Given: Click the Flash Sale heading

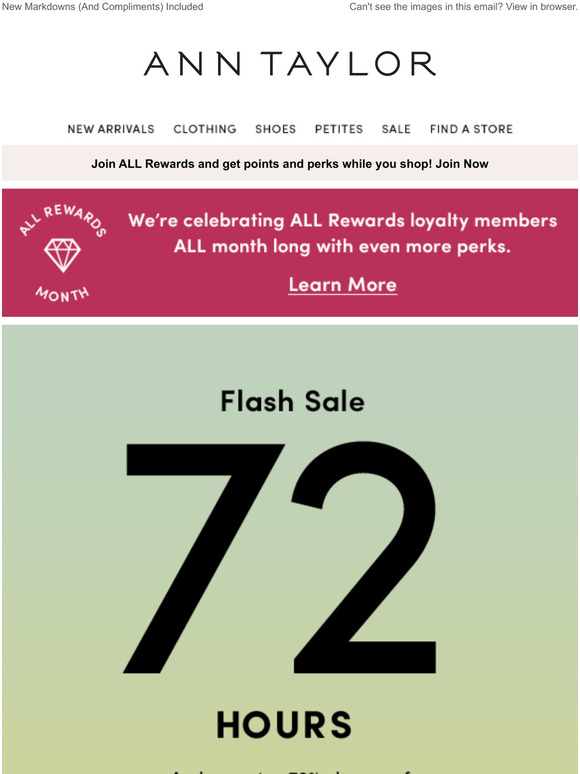Looking at the screenshot, I should [x=292, y=401].
